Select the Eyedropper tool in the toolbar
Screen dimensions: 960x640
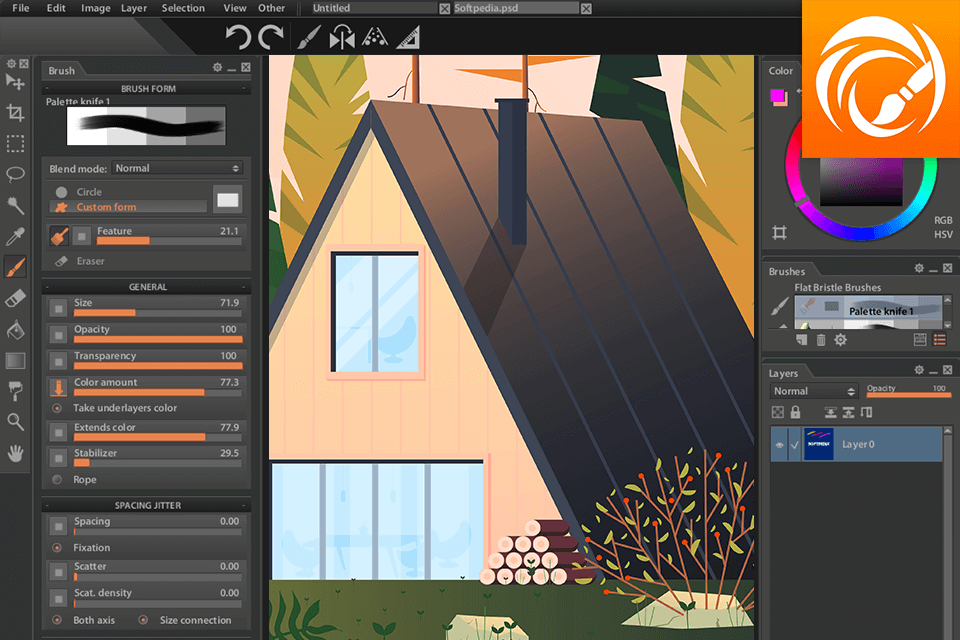14,236
